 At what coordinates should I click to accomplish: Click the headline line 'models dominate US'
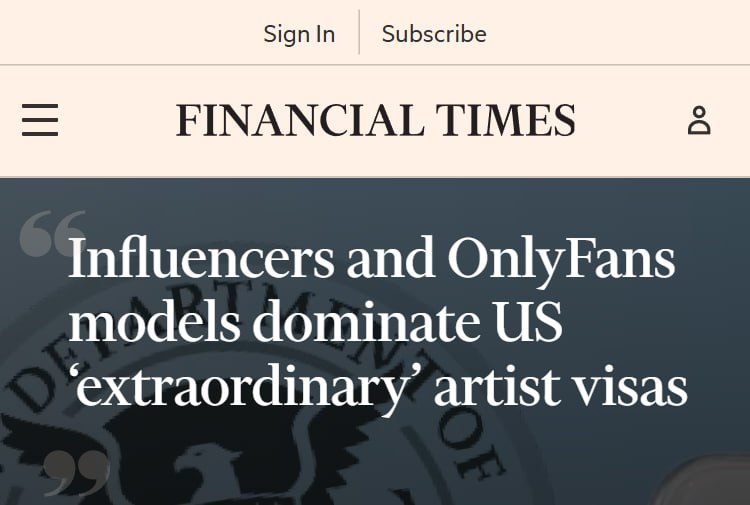coord(315,324)
